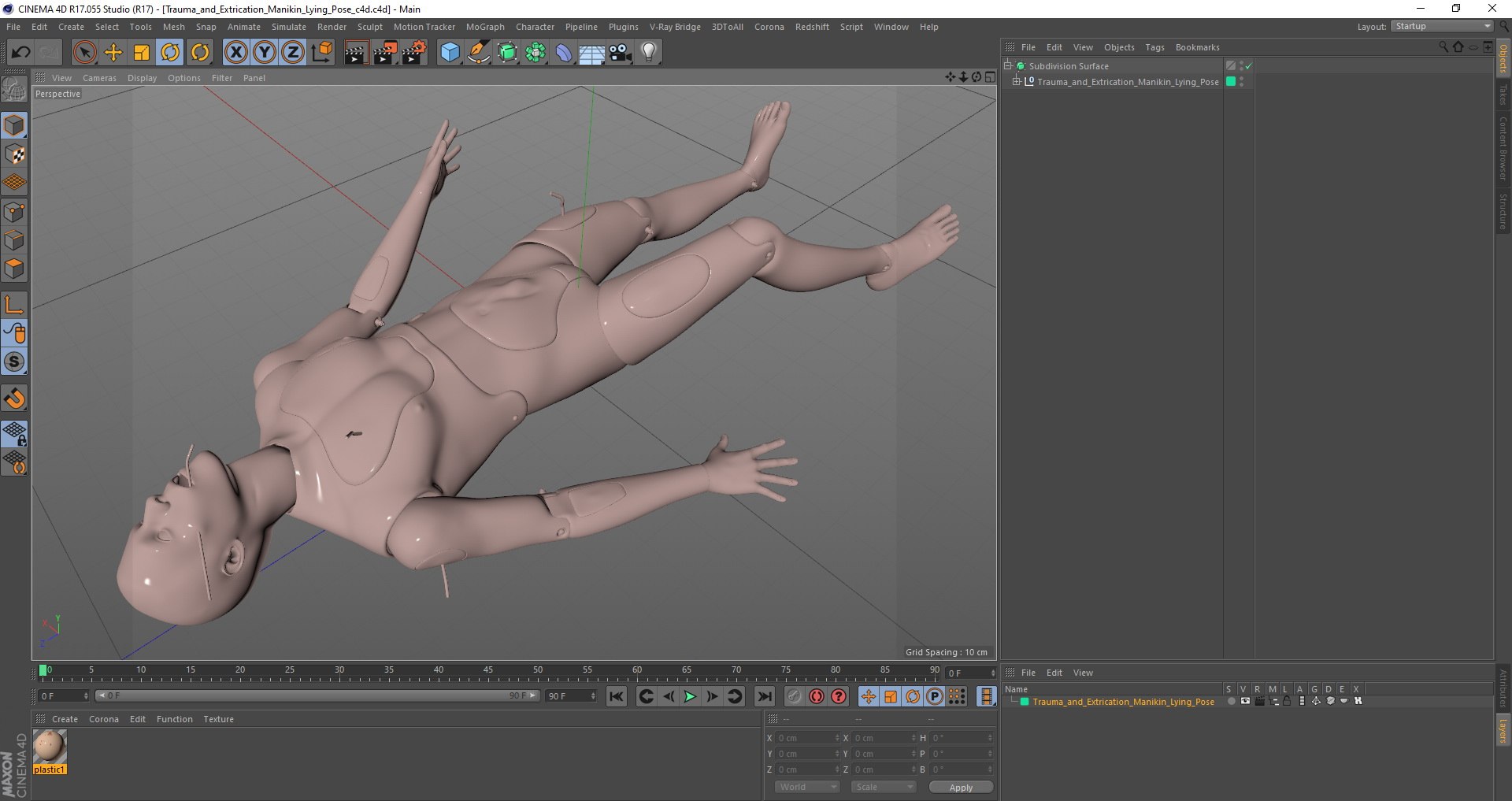Toggle Z axis lock
The width and height of the screenshot is (1512, 801).
[293, 53]
